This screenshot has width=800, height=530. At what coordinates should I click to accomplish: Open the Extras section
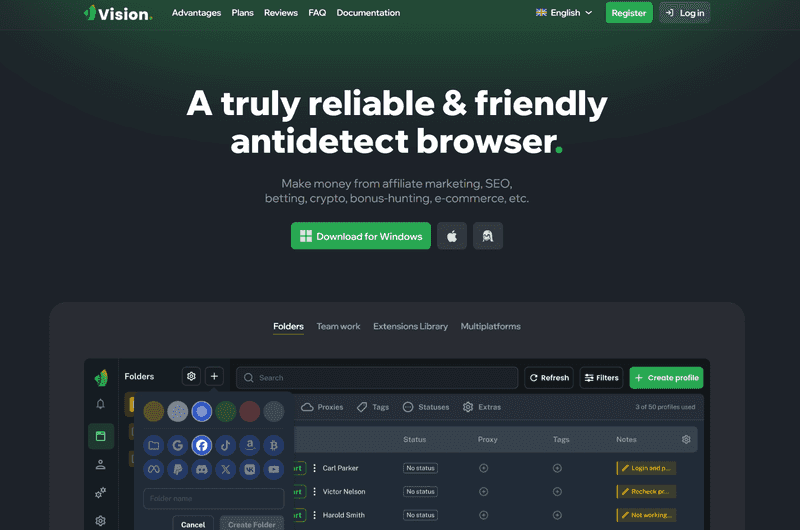pyautogui.click(x=482, y=407)
